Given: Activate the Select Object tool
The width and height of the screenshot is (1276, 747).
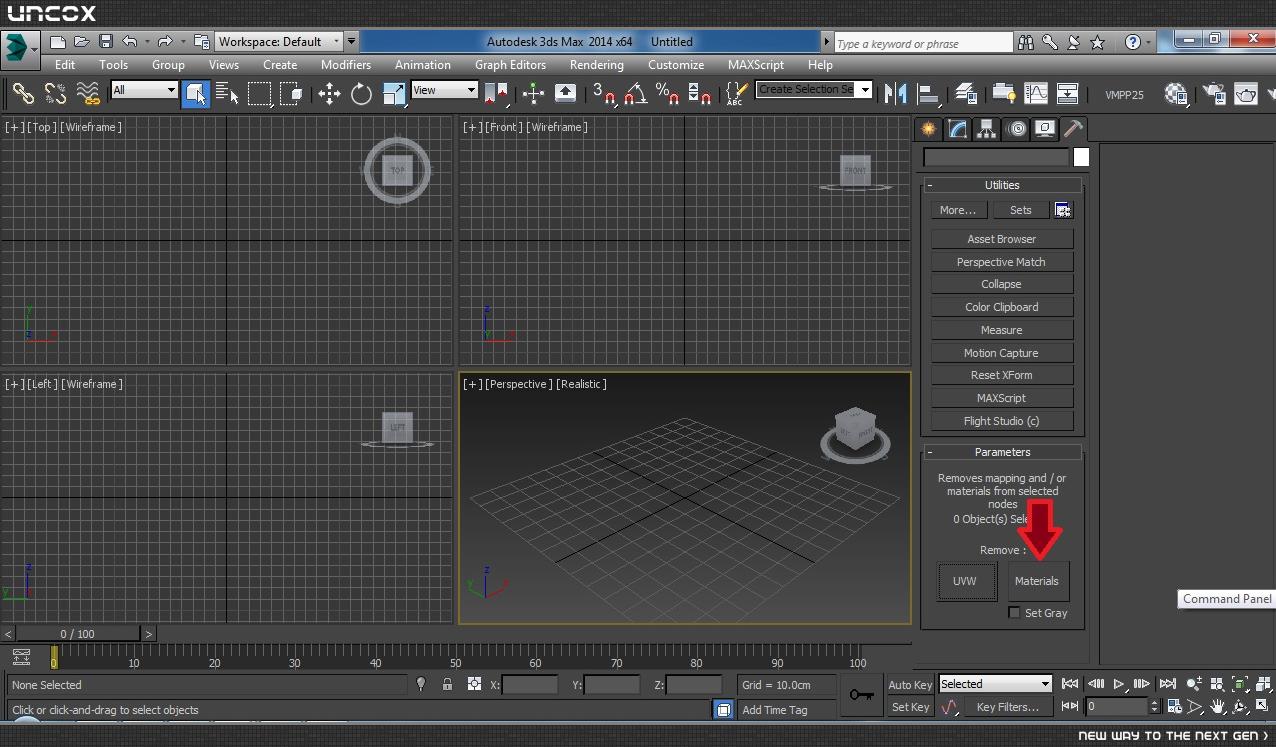Looking at the screenshot, I should [x=196, y=94].
